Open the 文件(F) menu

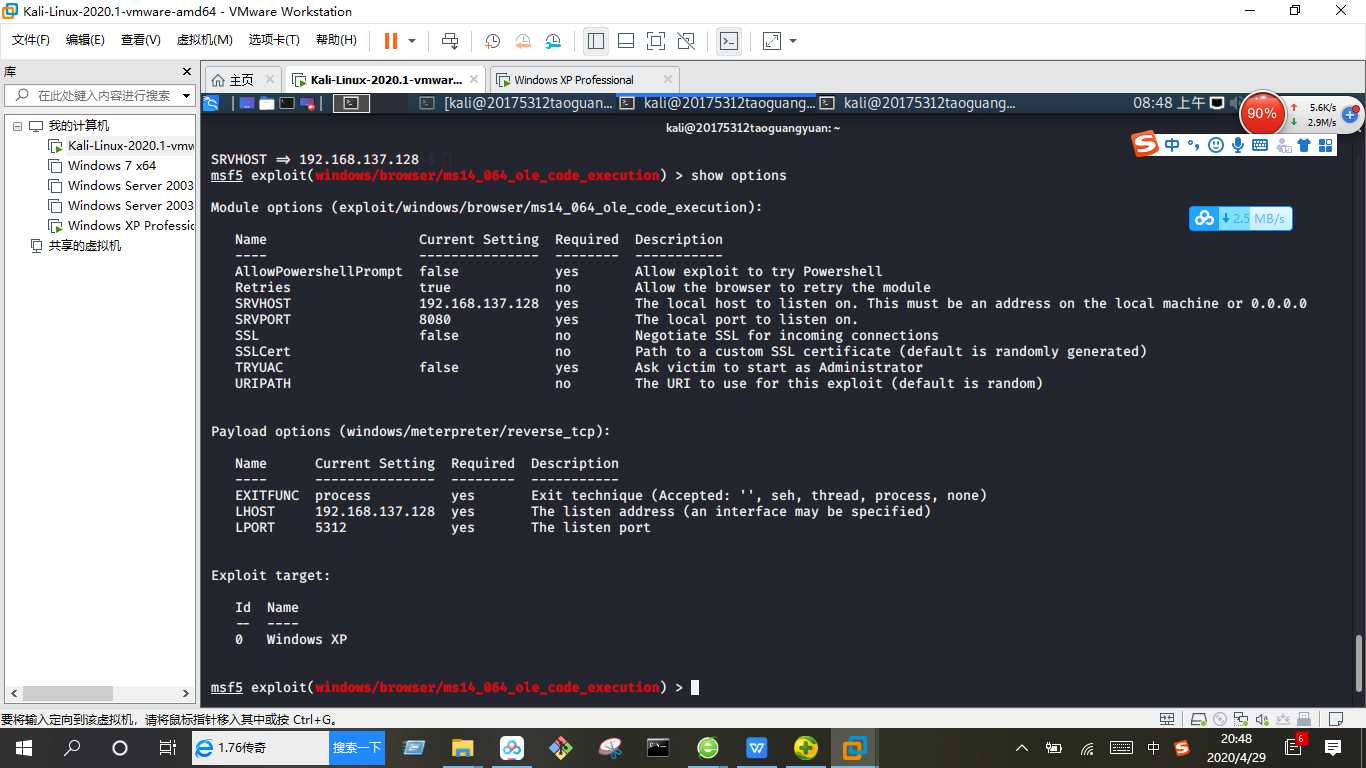point(31,40)
